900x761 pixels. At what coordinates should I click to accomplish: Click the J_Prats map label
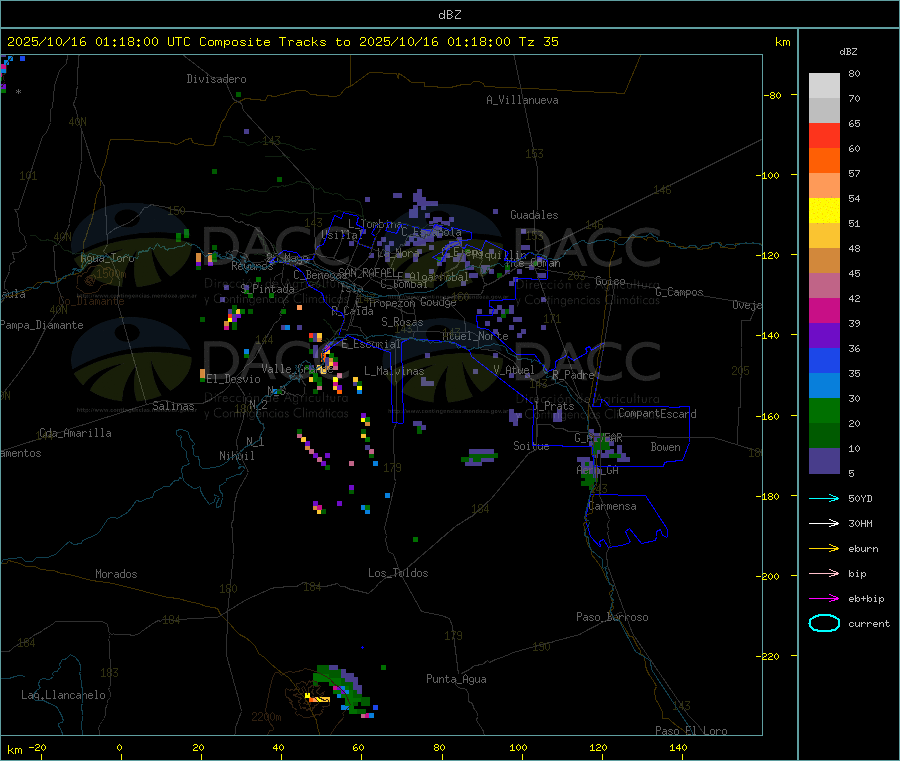coord(553,406)
